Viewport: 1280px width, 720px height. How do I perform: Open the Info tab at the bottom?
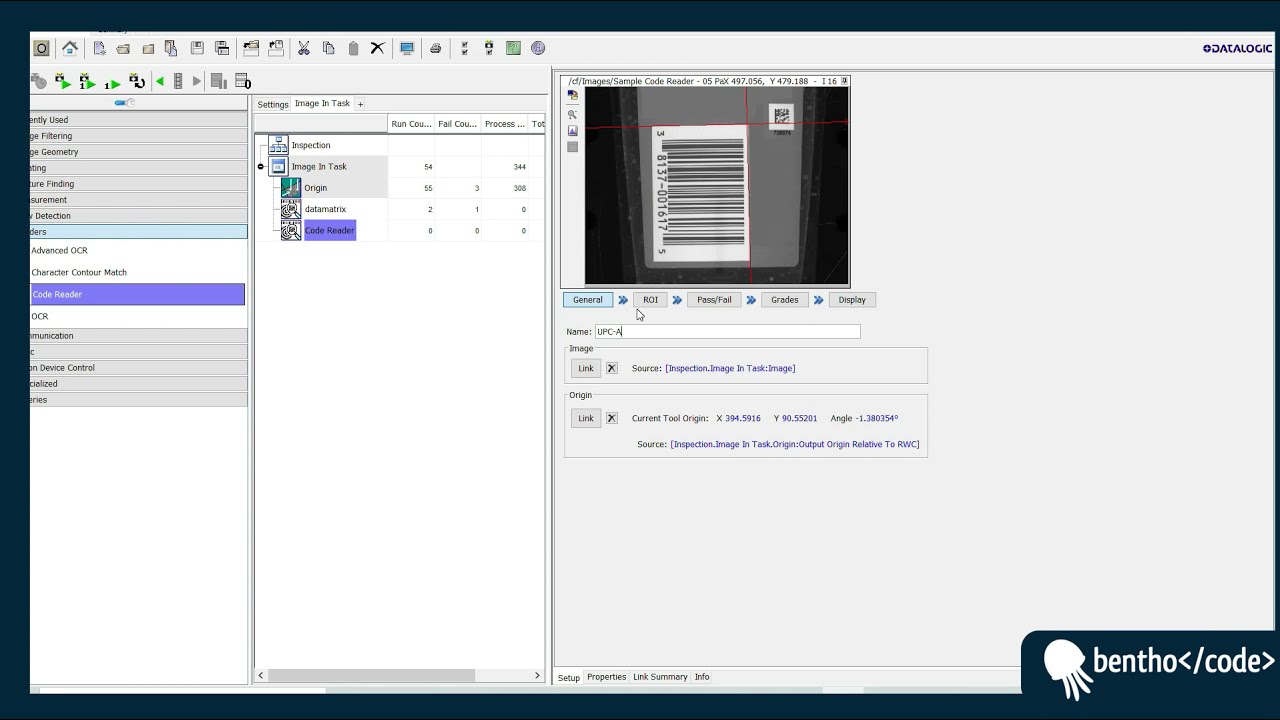coord(702,677)
